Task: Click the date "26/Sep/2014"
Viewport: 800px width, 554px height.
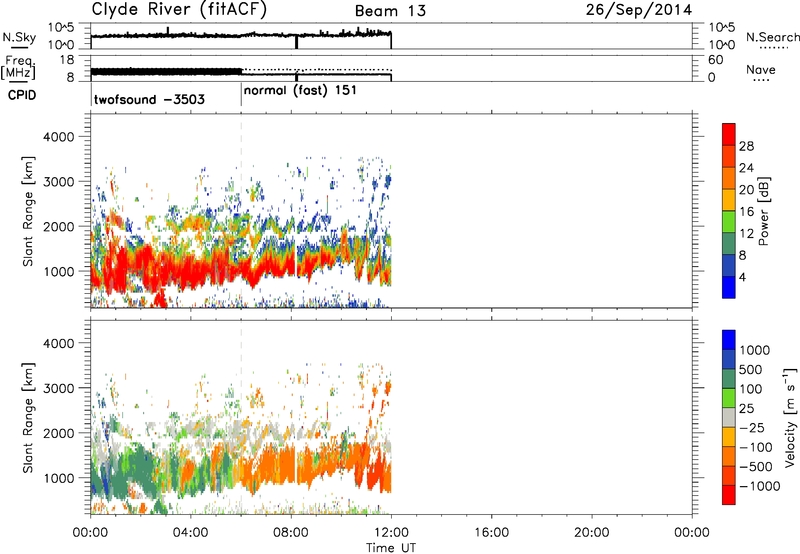Action: coord(639,10)
